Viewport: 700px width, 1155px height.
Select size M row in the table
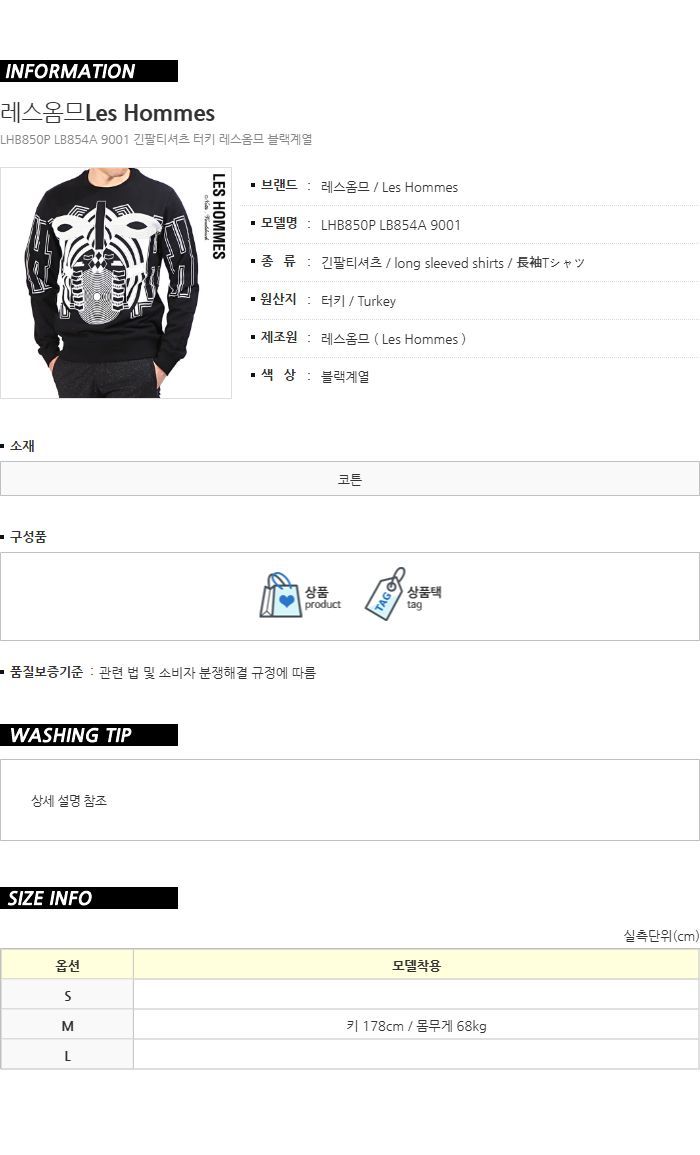click(x=350, y=1025)
